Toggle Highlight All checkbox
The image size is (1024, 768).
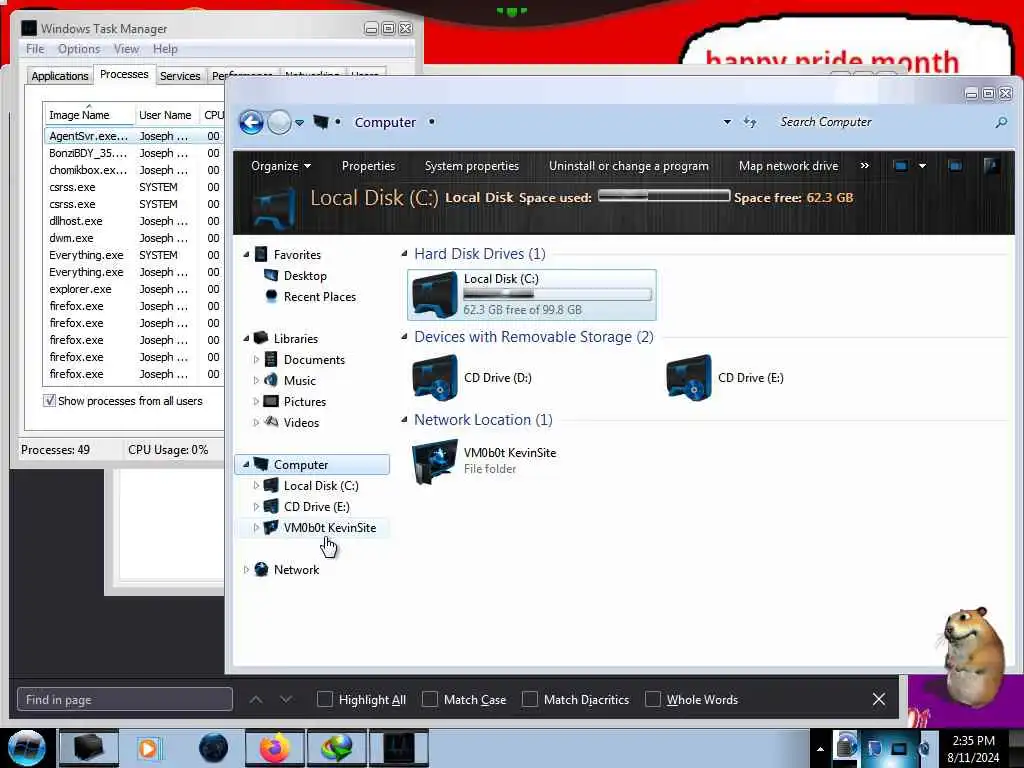tap(325, 699)
